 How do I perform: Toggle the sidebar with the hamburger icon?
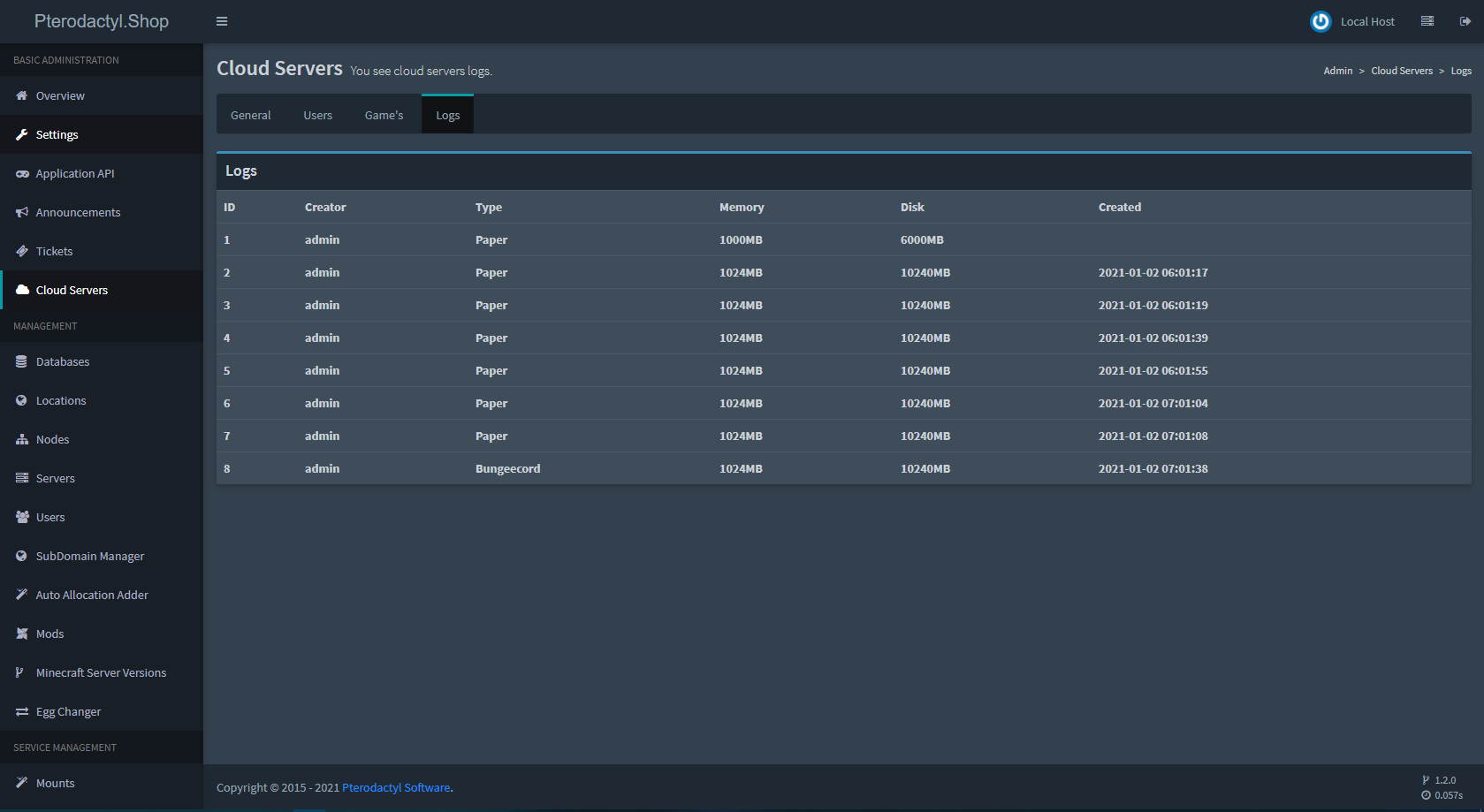222,21
